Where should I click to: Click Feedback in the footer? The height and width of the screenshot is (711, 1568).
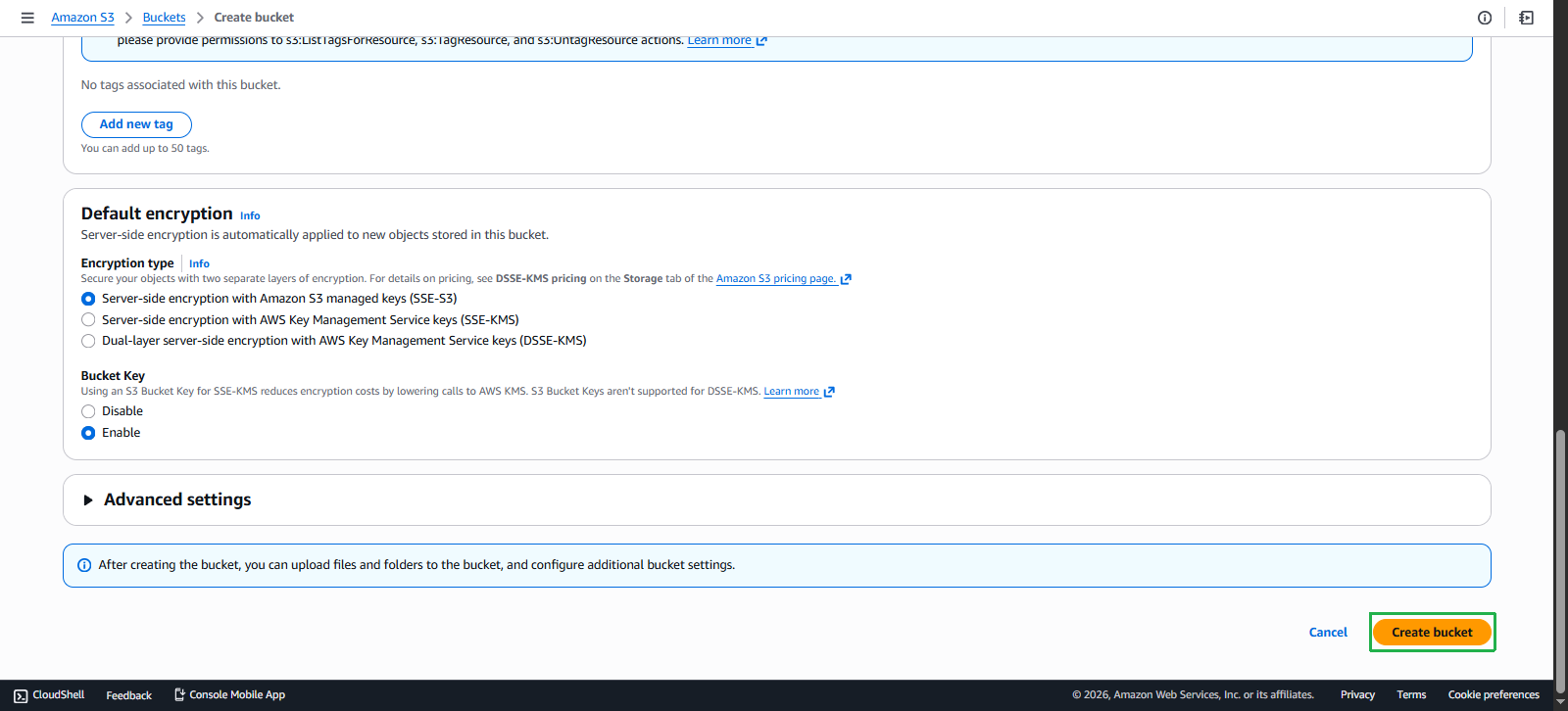(x=128, y=695)
